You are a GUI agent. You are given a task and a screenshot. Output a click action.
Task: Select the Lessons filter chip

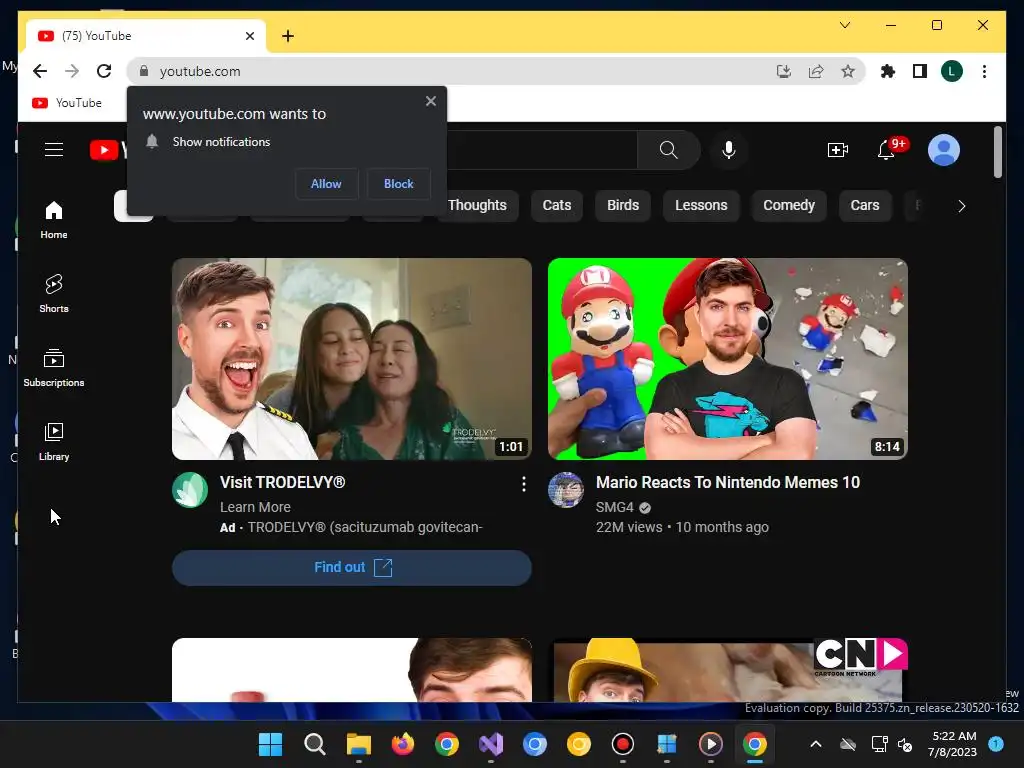pyautogui.click(x=701, y=206)
